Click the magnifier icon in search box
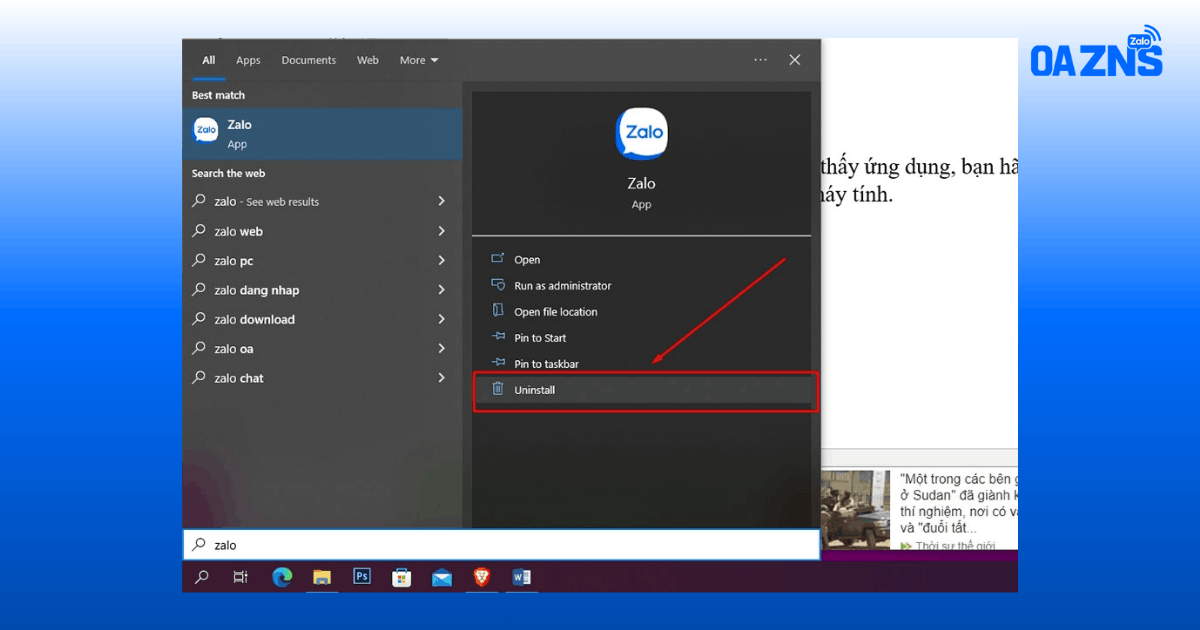 click(199, 545)
